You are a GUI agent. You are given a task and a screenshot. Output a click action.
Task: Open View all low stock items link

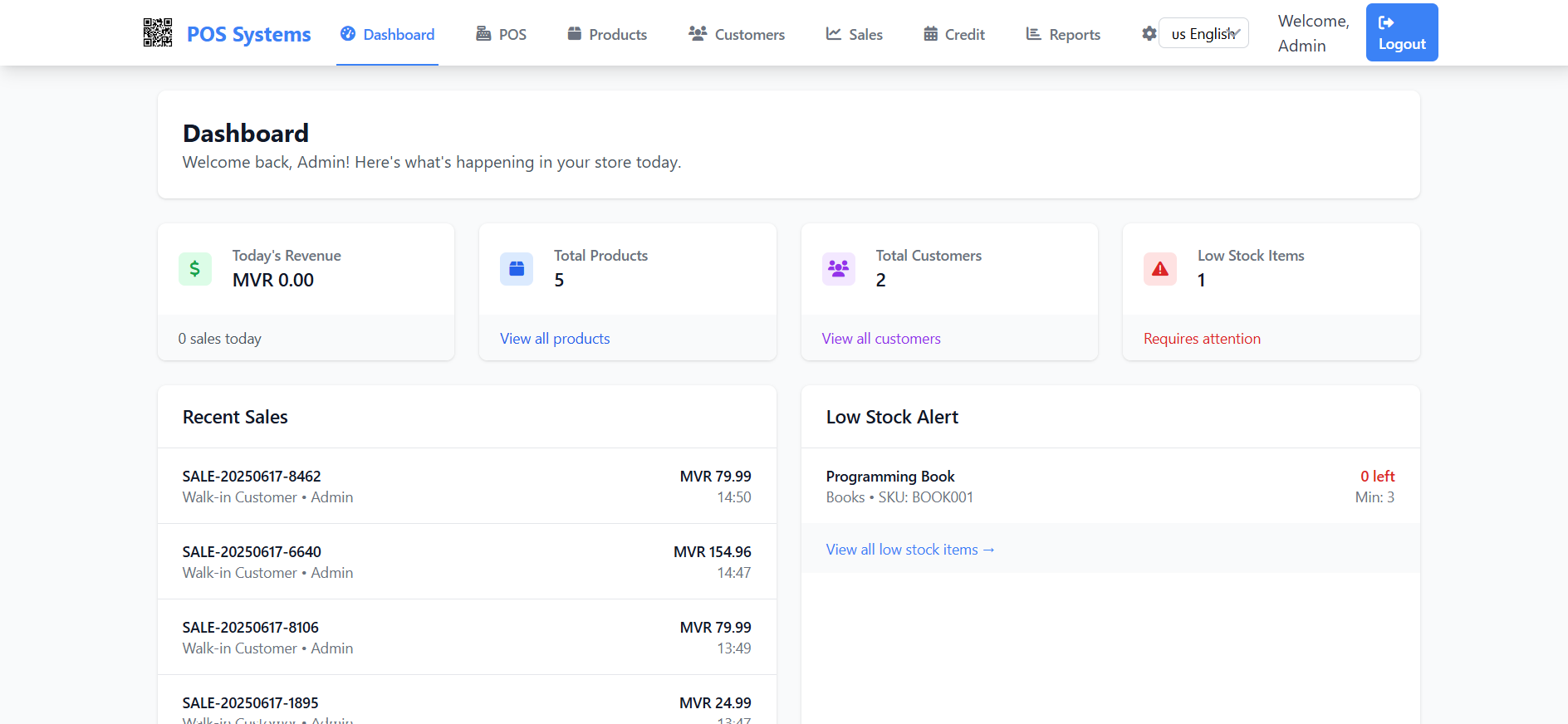(x=909, y=550)
